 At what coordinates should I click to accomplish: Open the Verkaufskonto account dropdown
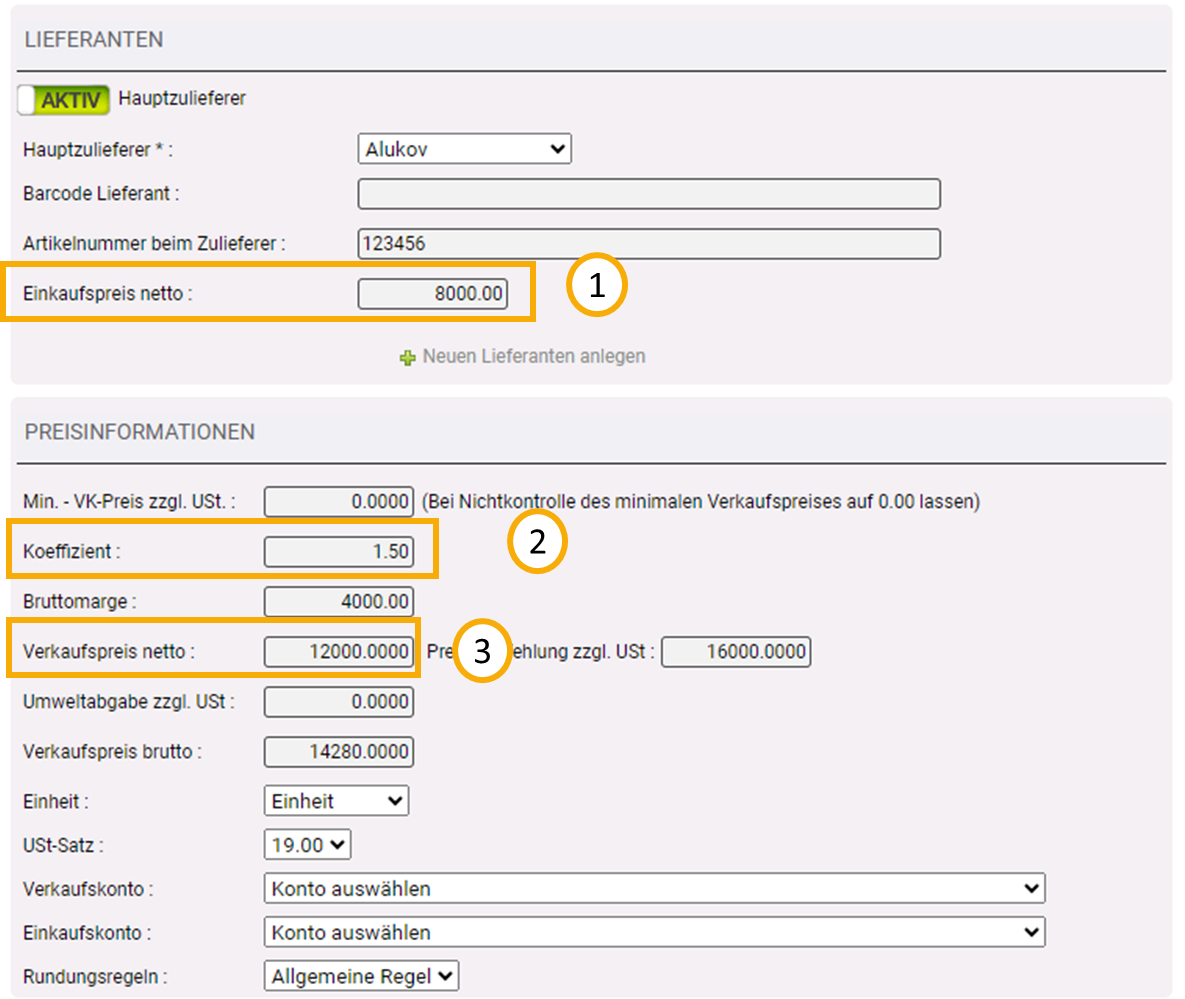654,888
